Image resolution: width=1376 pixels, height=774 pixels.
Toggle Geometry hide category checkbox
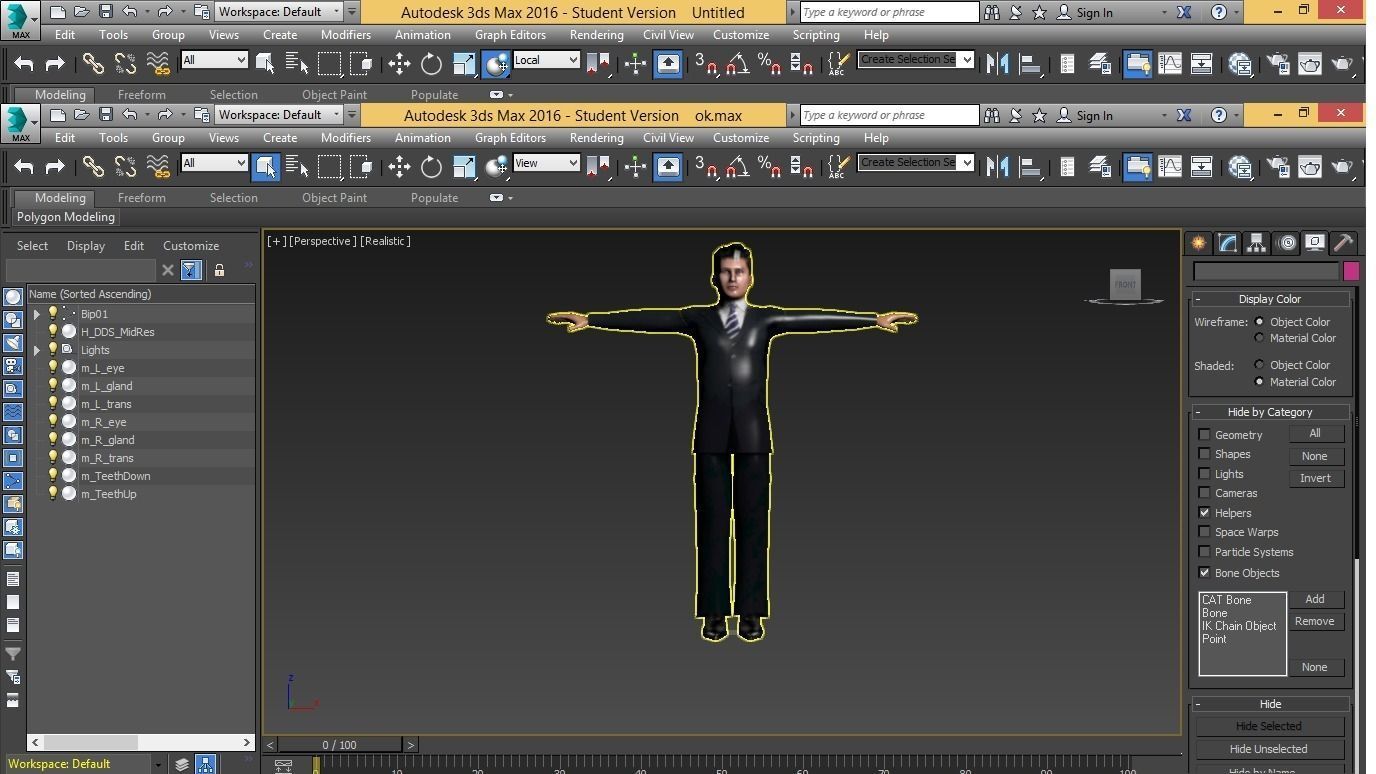coord(1204,435)
